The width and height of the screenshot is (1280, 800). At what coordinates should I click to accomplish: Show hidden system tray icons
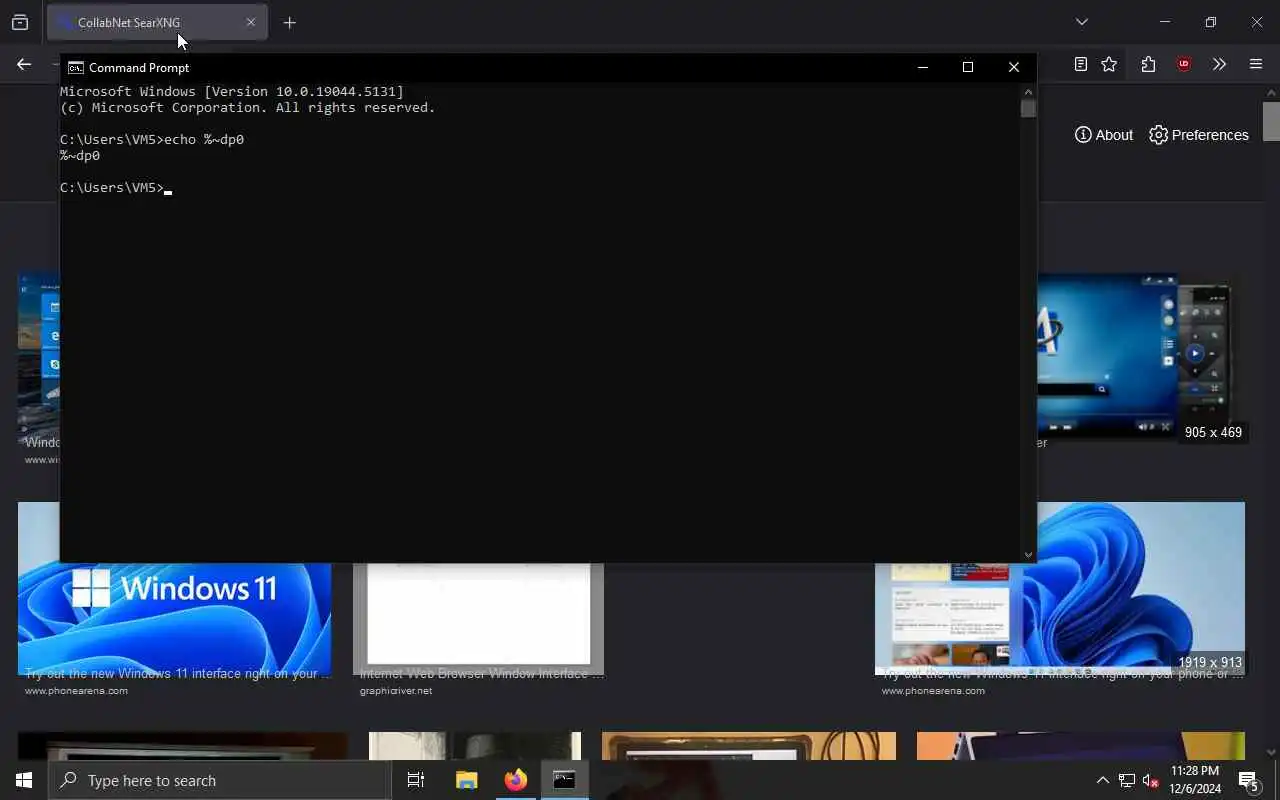tap(1102, 780)
